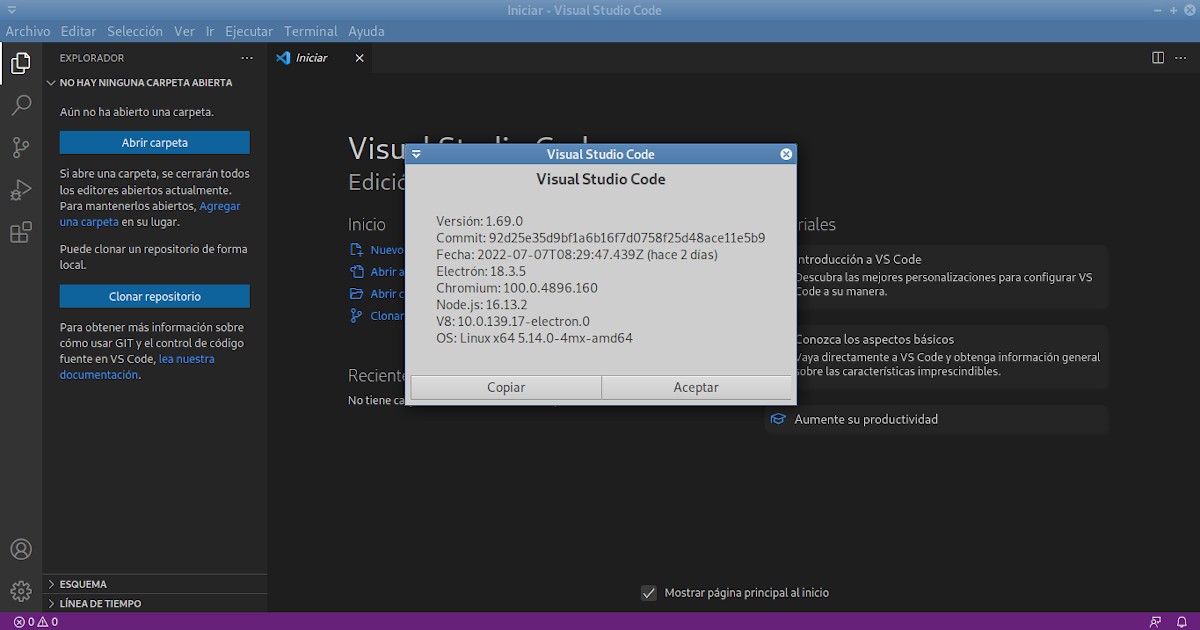This screenshot has width=1200, height=630.
Task: Close the Iniciar tab
Action: (x=359, y=58)
